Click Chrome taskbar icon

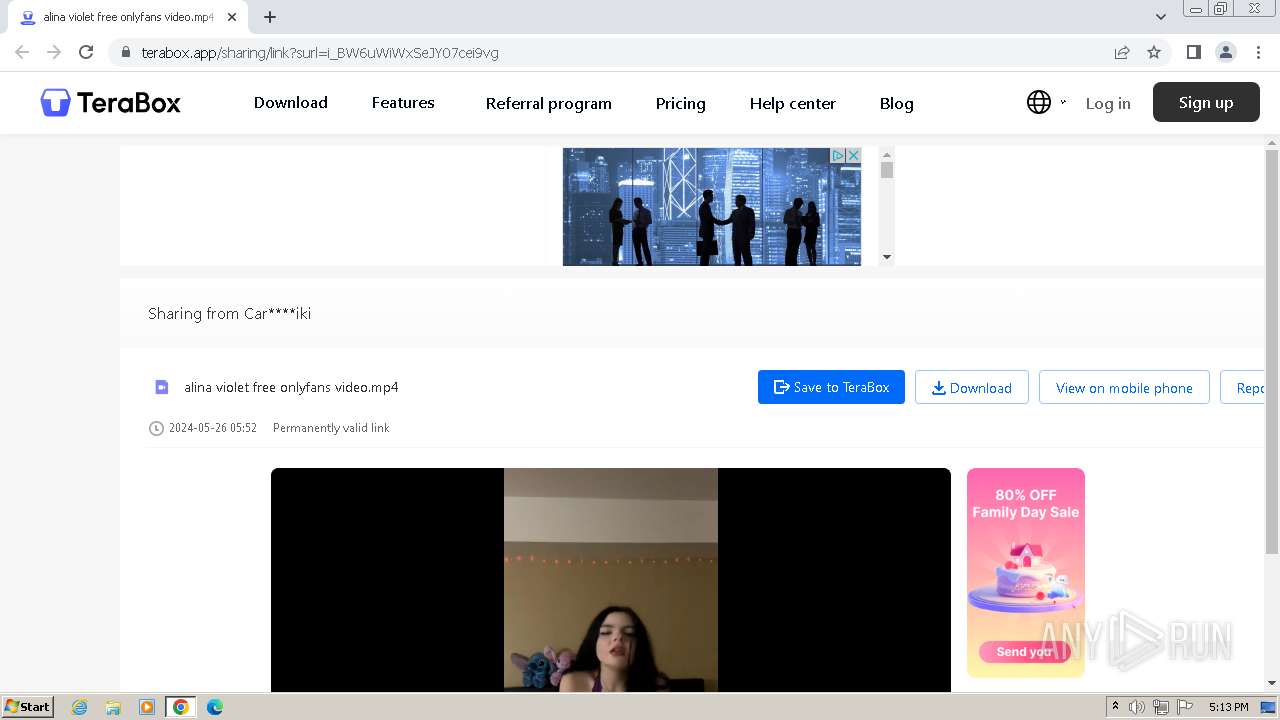point(181,707)
